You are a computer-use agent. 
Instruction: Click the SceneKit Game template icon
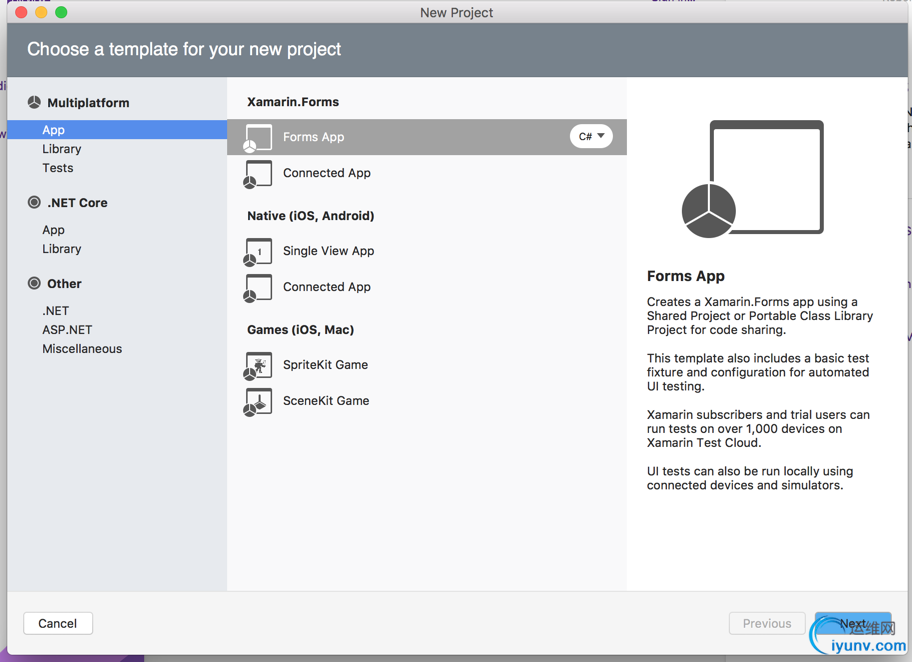pos(258,402)
